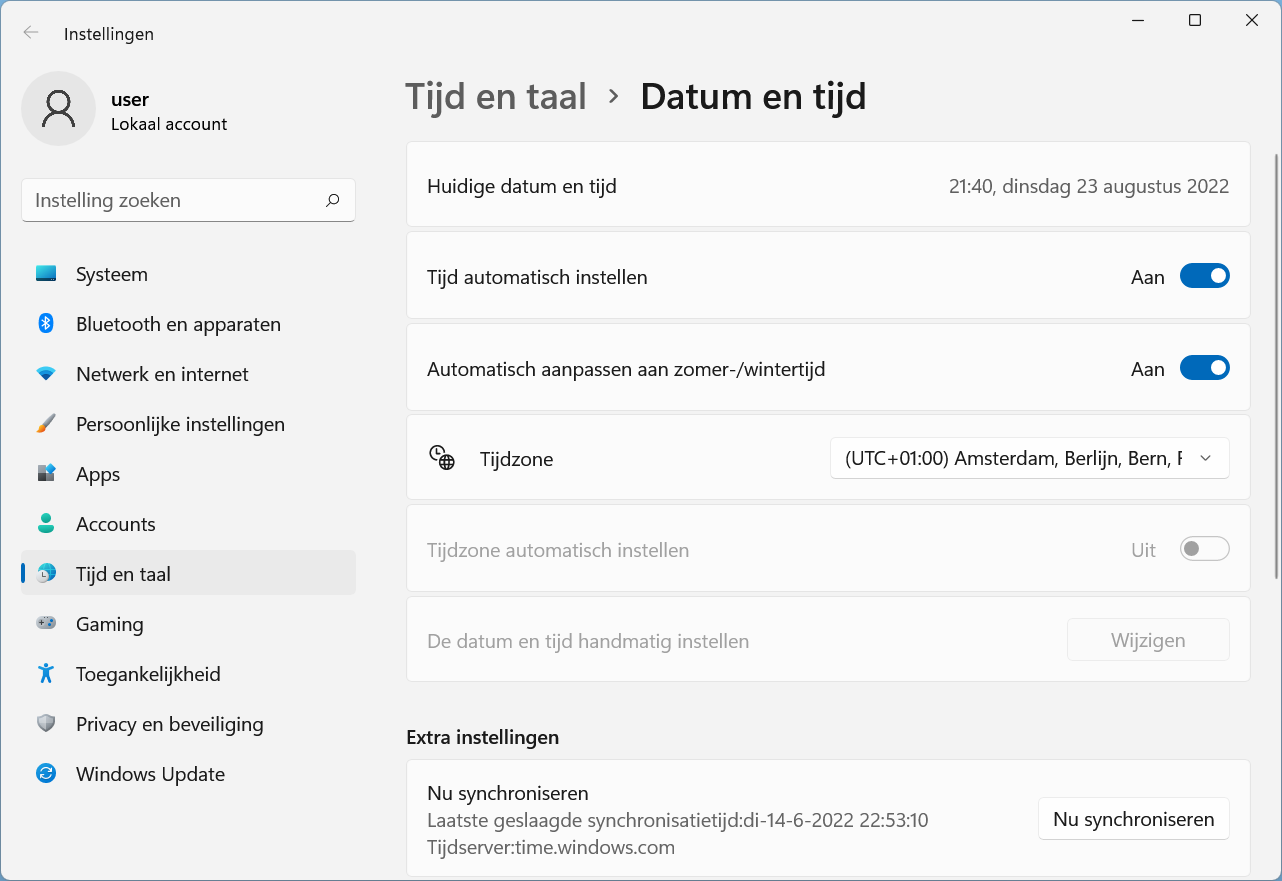Screen dimensions: 1282x881
Task: Open the Tijdzone dropdown
Action: click(1029, 458)
